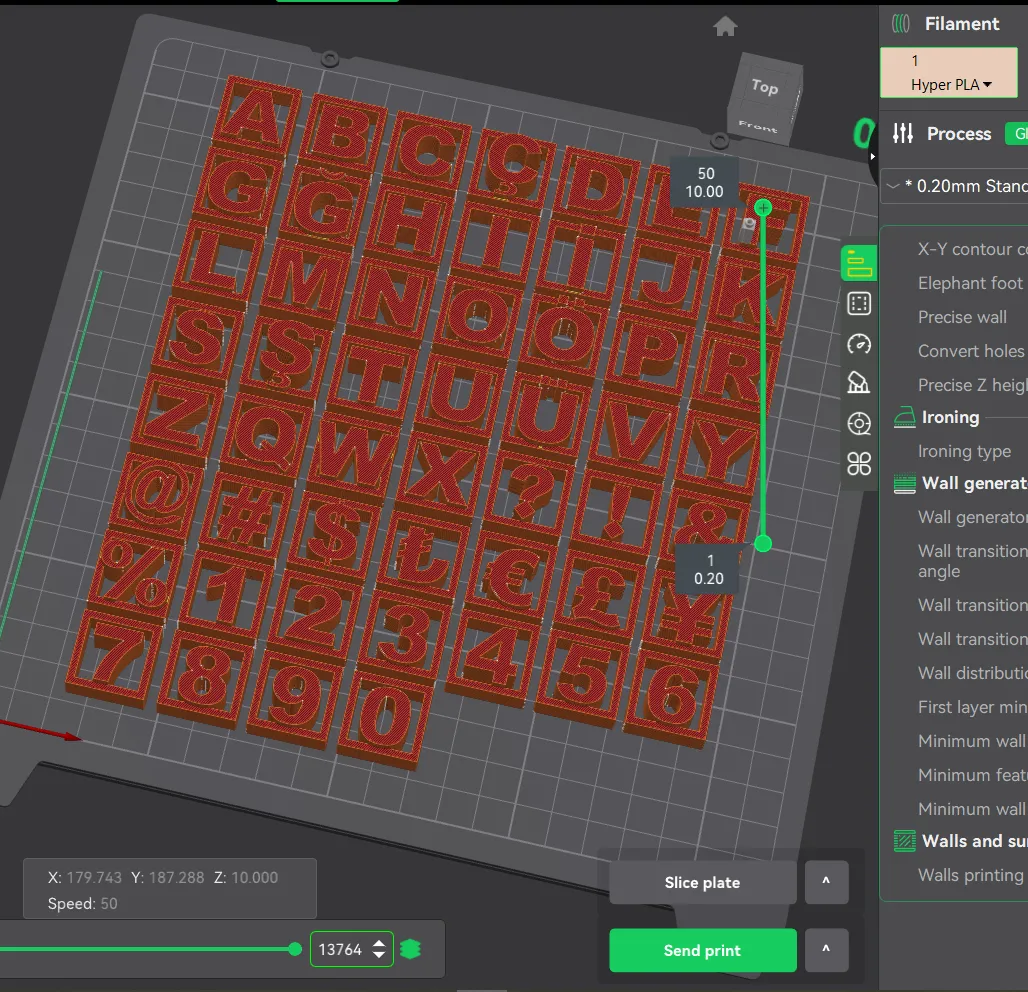Click the vertical layer slider track
This screenshot has height=992, width=1028.
click(763, 376)
